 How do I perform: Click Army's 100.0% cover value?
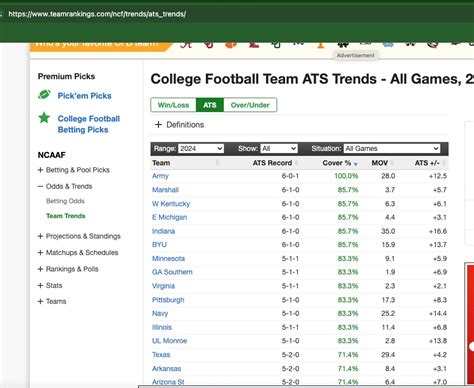pos(346,176)
